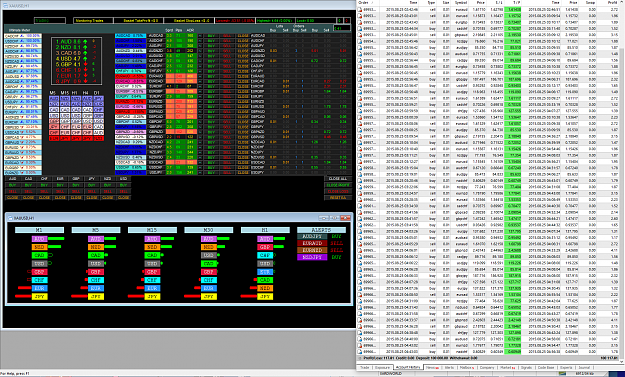Click the RESET EA button
Image resolution: width=625 pixels, height=377 pixels.
[338, 198]
